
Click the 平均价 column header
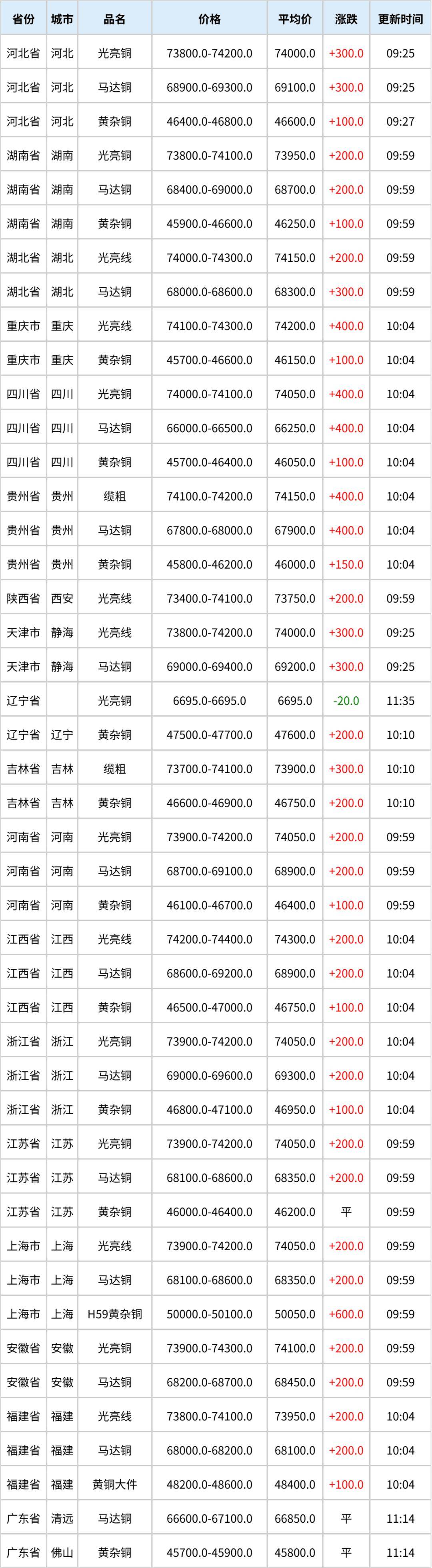(x=295, y=19)
